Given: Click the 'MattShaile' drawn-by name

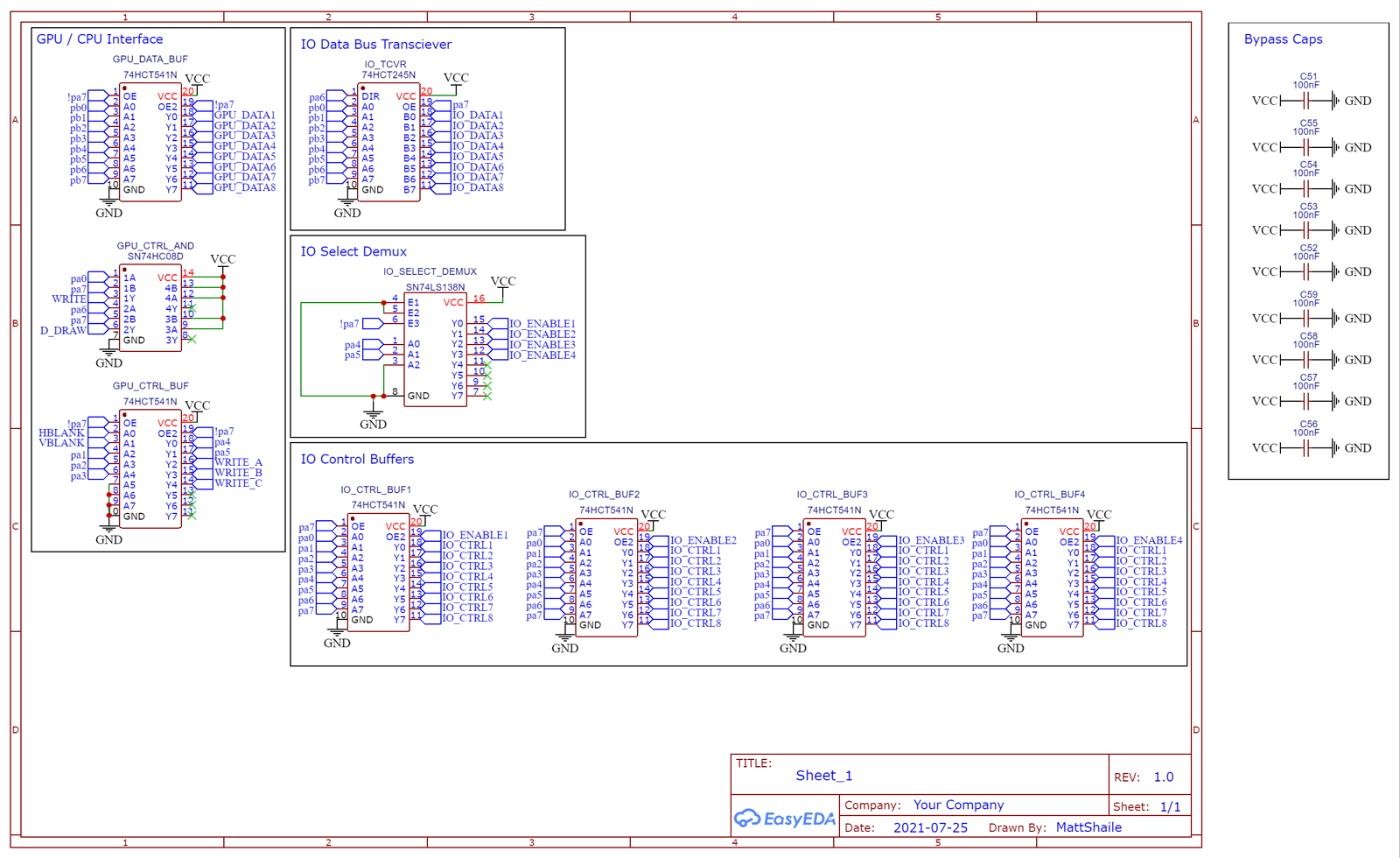Looking at the screenshot, I should tap(1088, 827).
